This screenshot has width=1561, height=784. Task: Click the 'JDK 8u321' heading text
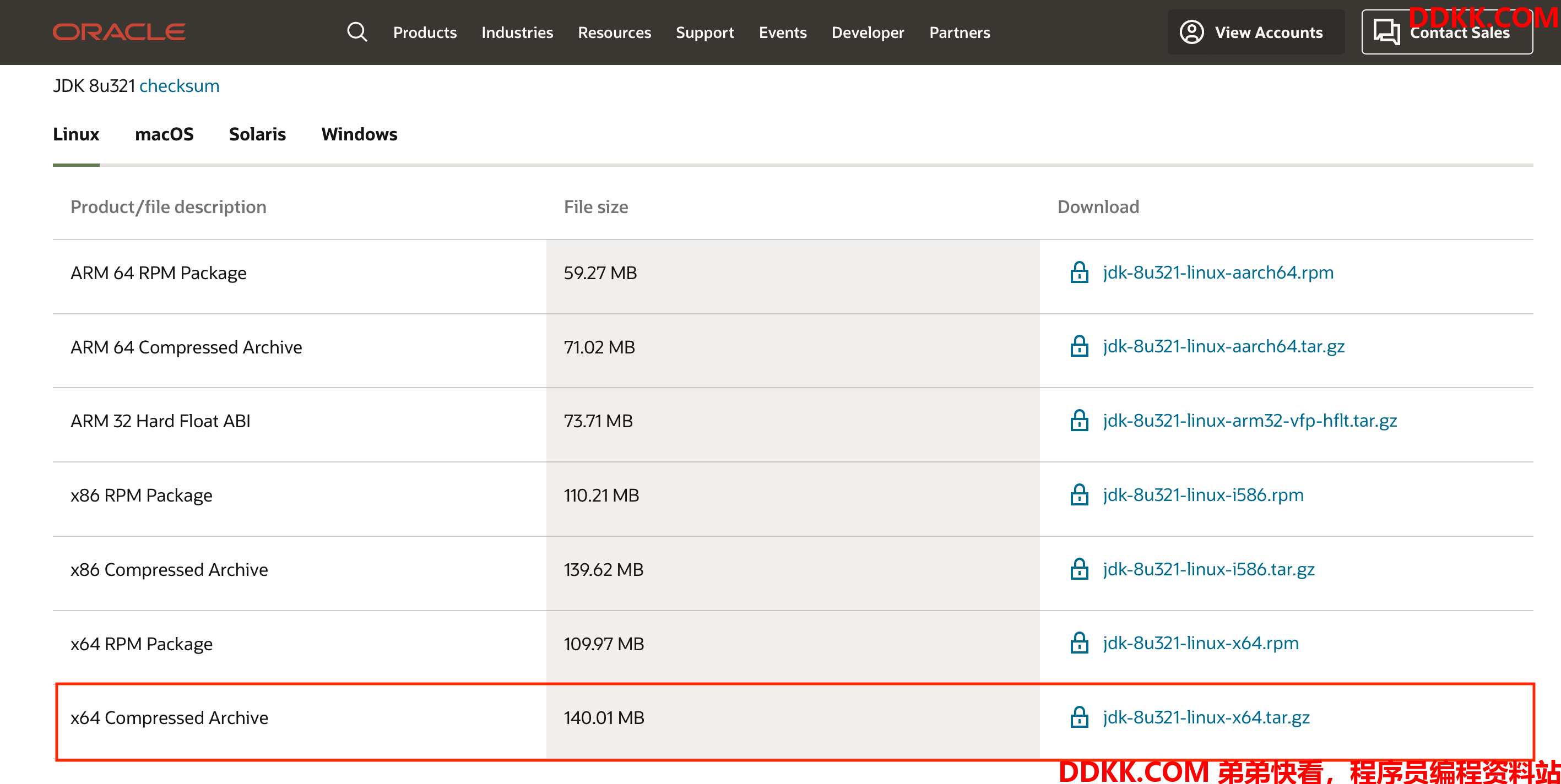[x=94, y=85]
